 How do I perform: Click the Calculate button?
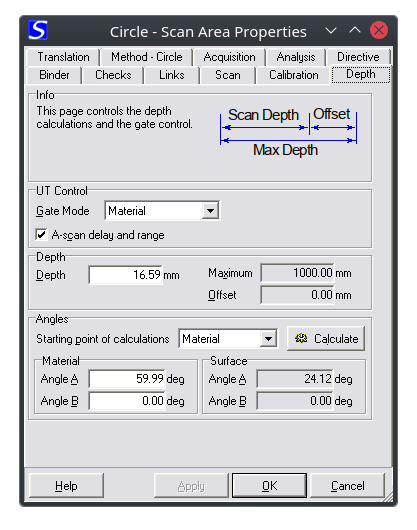(326, 338)
